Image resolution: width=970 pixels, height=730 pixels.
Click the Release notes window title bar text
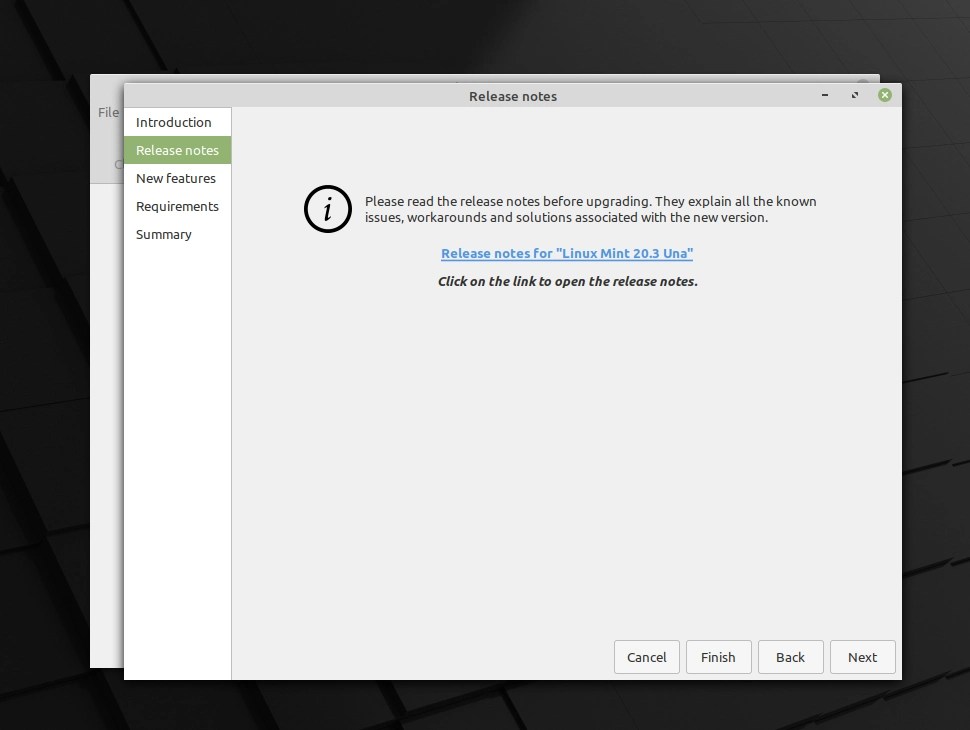pyautogui.click(x=513, y=97)
